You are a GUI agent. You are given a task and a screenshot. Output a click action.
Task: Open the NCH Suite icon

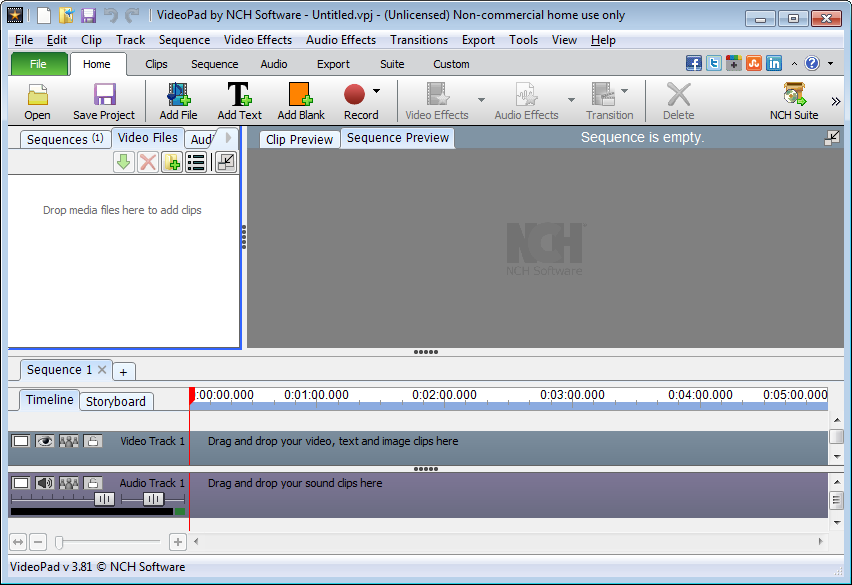[794, 94]
